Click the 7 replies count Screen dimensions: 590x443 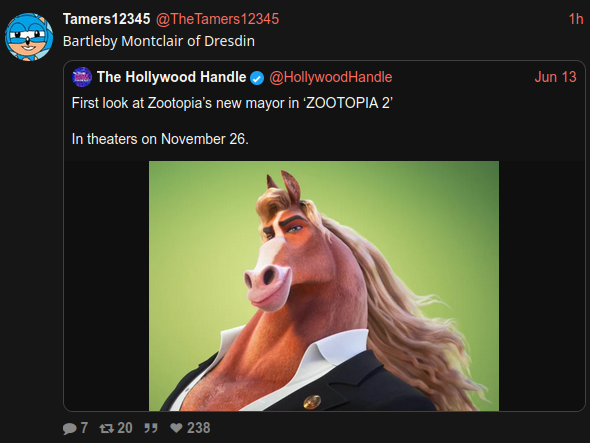84,428
